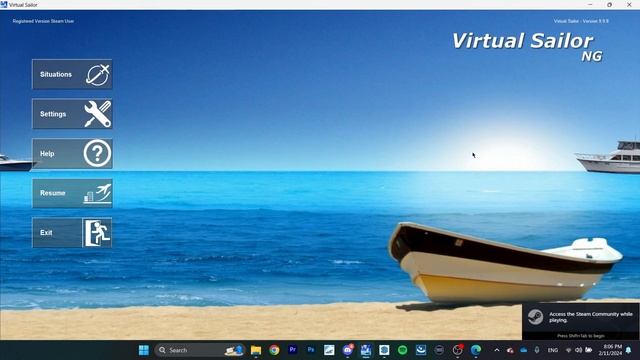The height and width of the screenshot is (360, 640).
Task: Click the question mark Help icon
Action: coord(97,153)
